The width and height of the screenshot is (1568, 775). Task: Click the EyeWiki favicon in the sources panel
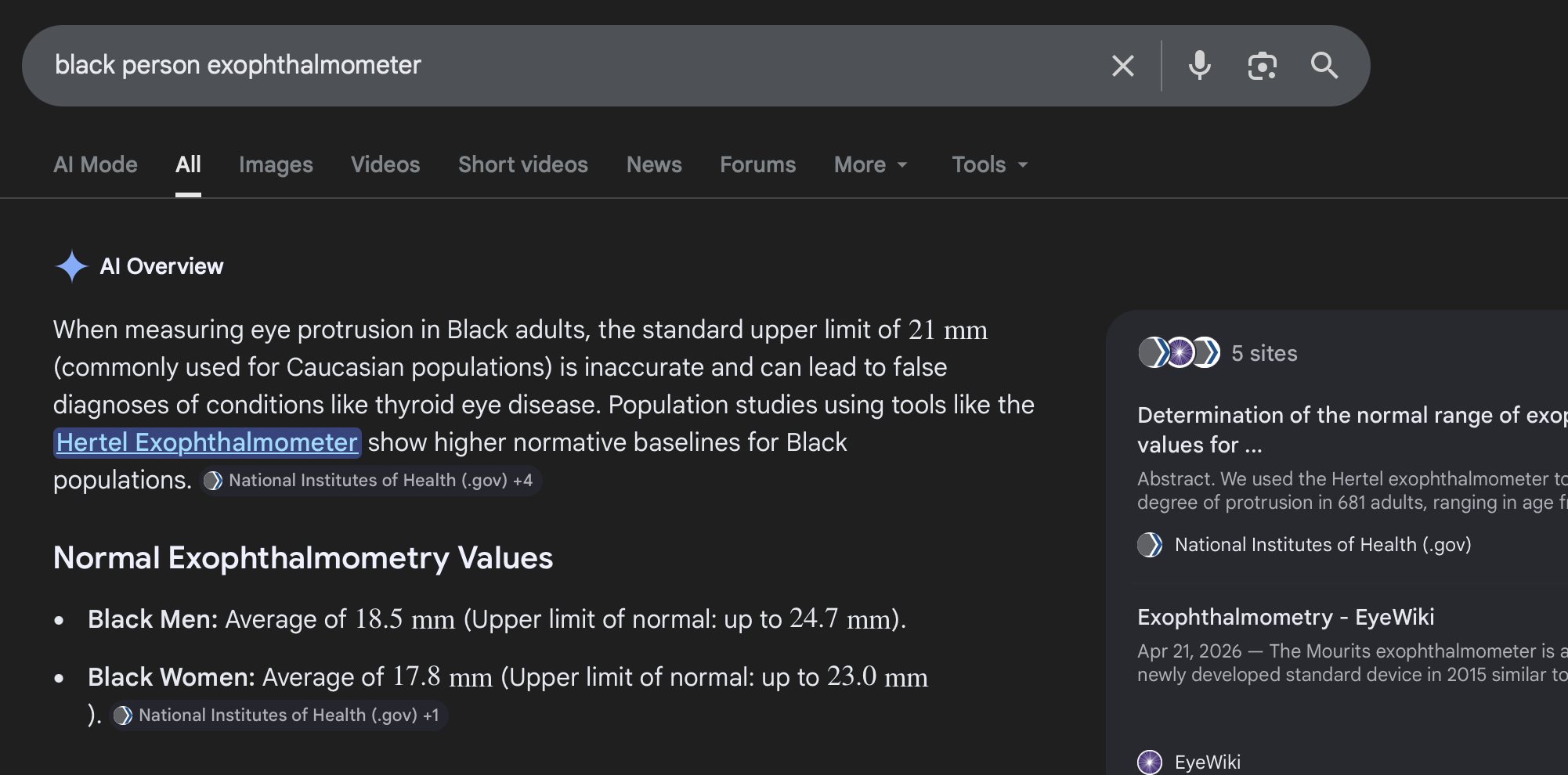coord(1150,762)
